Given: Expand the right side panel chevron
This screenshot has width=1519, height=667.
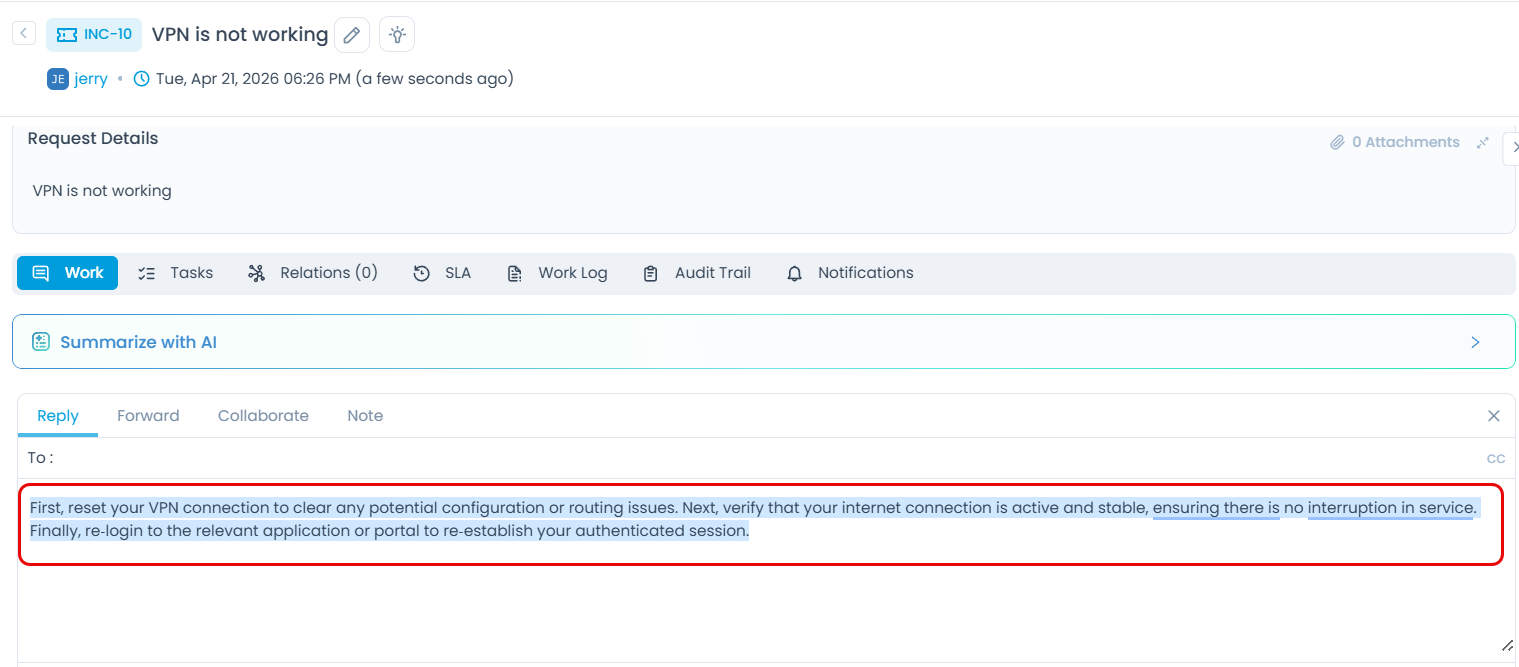Looking at the screenshot, I should [x=1512, y=147].
